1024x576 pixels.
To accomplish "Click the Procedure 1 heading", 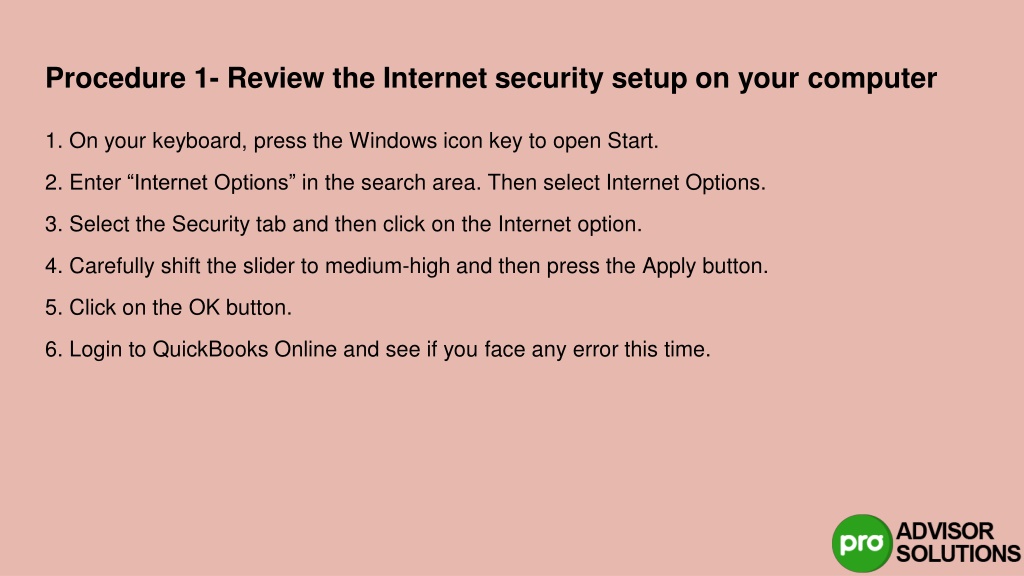I will point(491,78).
